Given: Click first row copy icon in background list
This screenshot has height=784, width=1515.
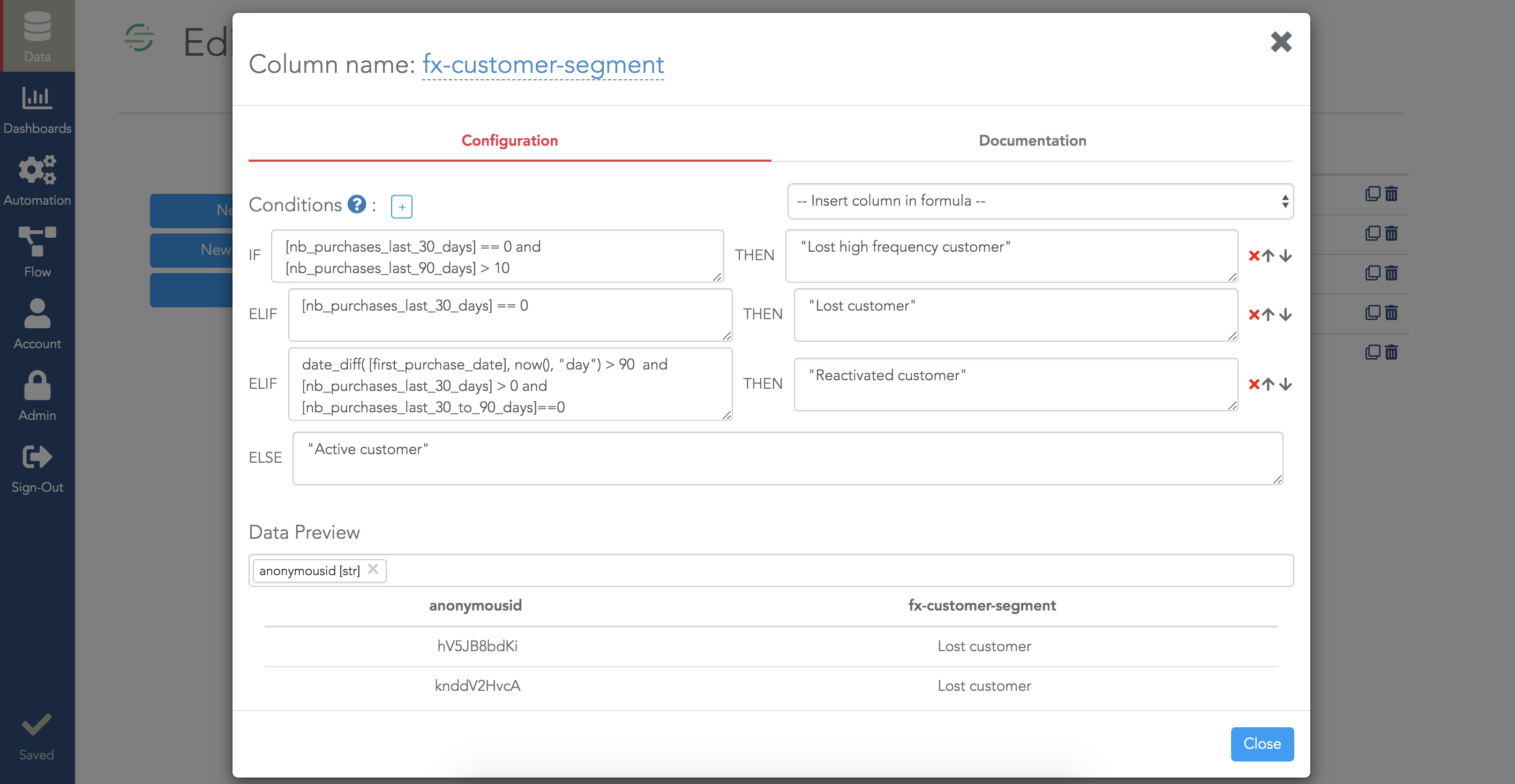Looking at the screenshot, I should [1372, 193].
